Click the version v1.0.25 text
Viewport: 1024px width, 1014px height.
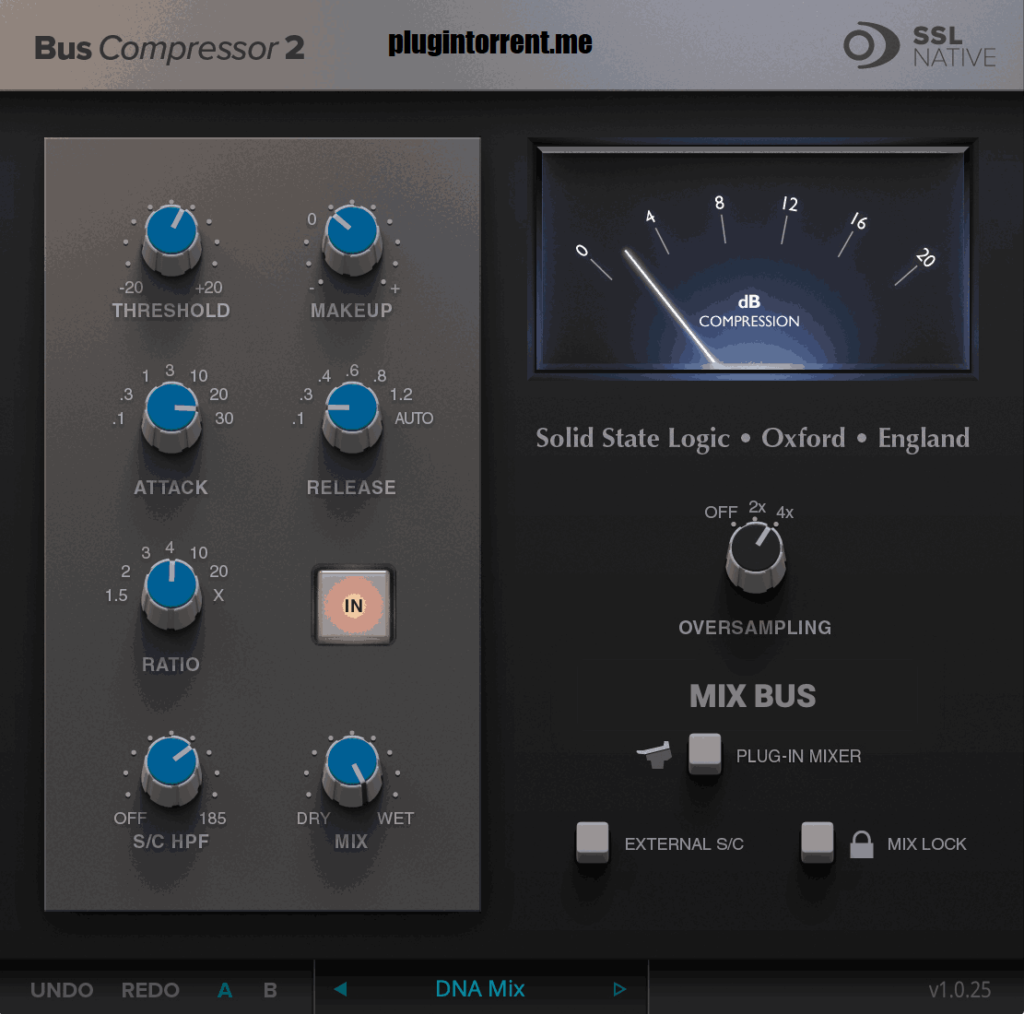(959, 990)
